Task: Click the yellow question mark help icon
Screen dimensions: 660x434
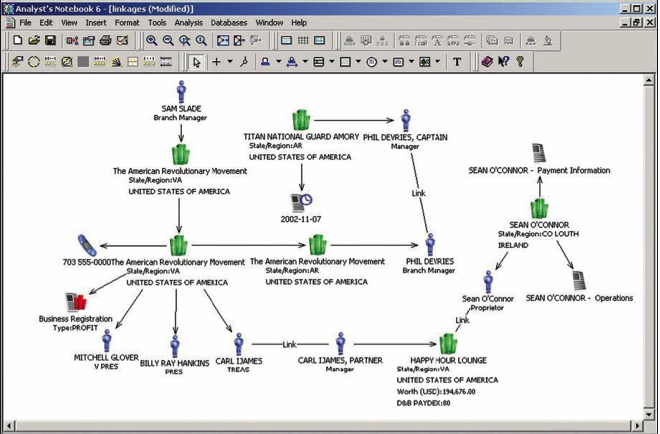Action: click(x=520, y=62)
